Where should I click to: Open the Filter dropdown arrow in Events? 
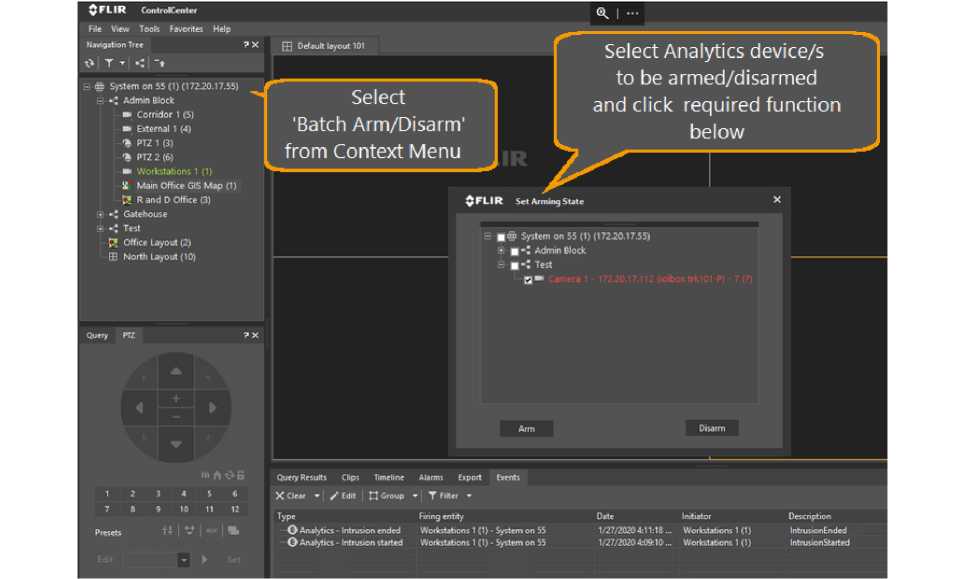click(x=469, y=496)
